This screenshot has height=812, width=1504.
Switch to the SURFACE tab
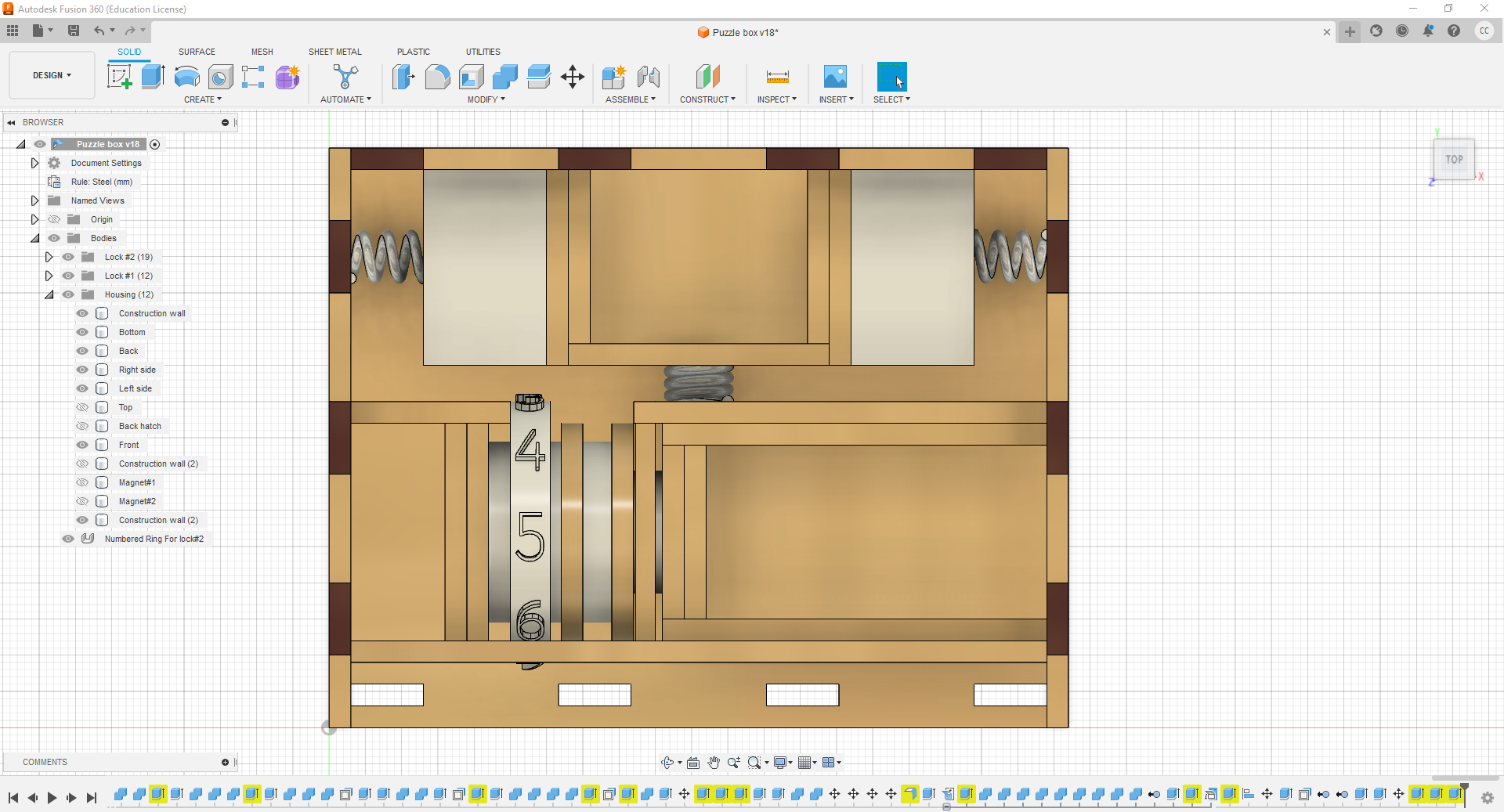(197, 52)
